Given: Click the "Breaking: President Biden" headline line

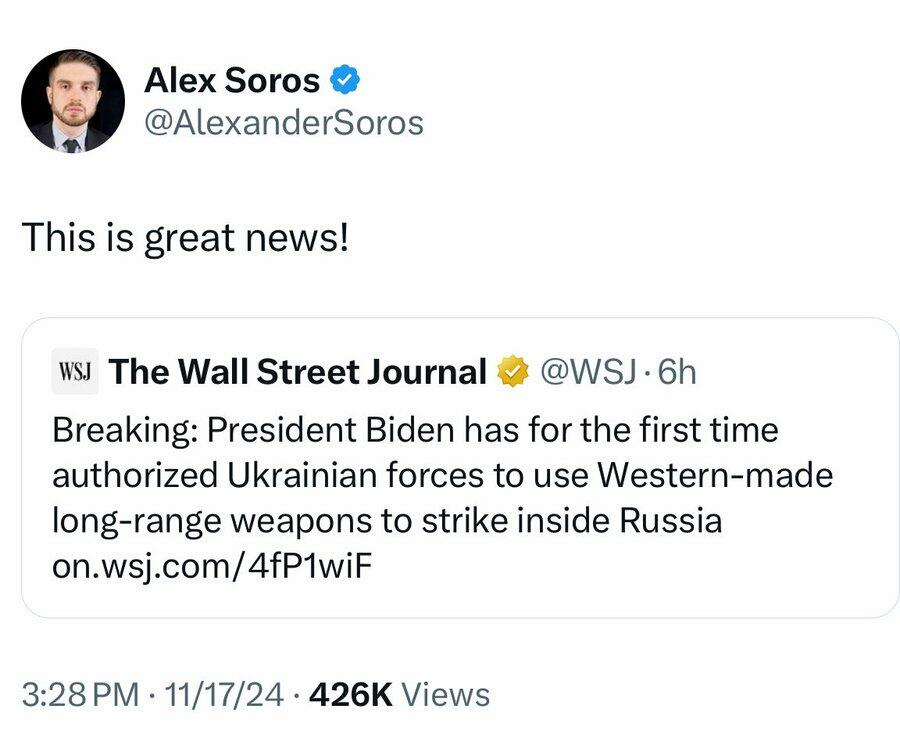Looking at the screenshot, I should pos(414,430).
